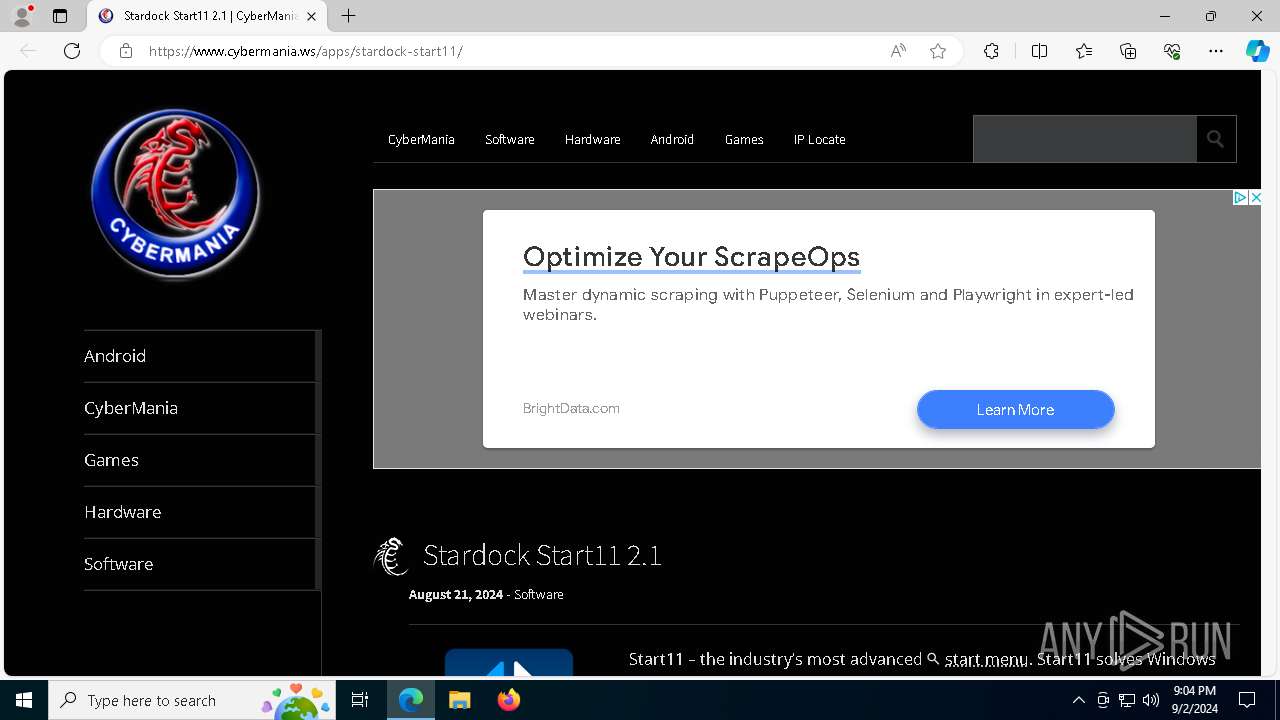
Task: Open the CyberMania top menu item
Action: 421,140
